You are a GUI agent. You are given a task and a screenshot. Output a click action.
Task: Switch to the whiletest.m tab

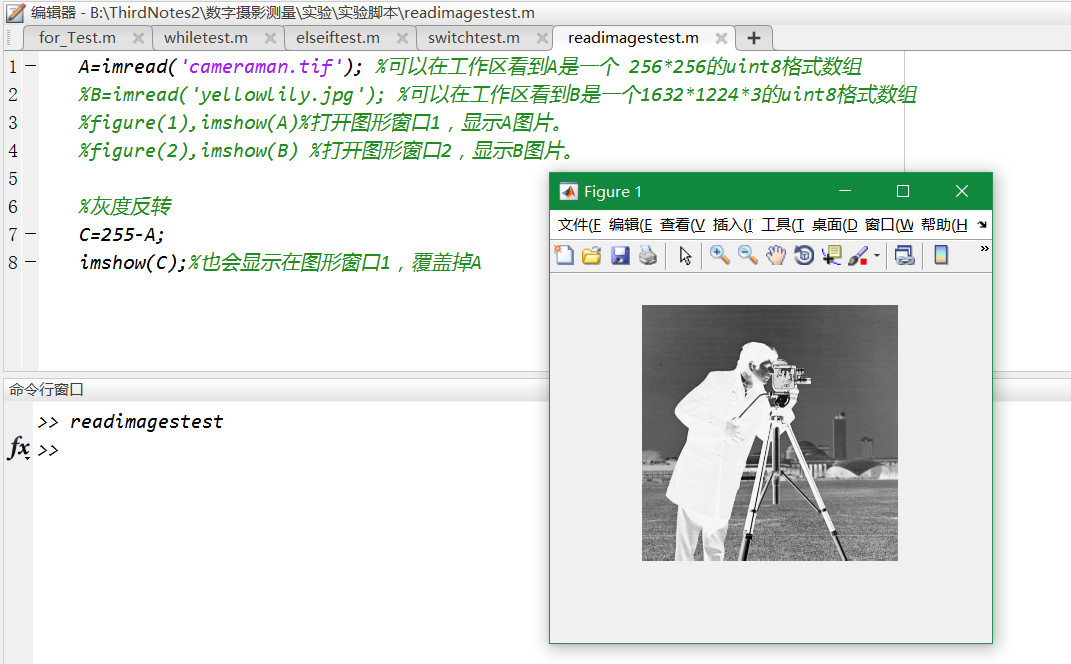[x=206, y=38]
